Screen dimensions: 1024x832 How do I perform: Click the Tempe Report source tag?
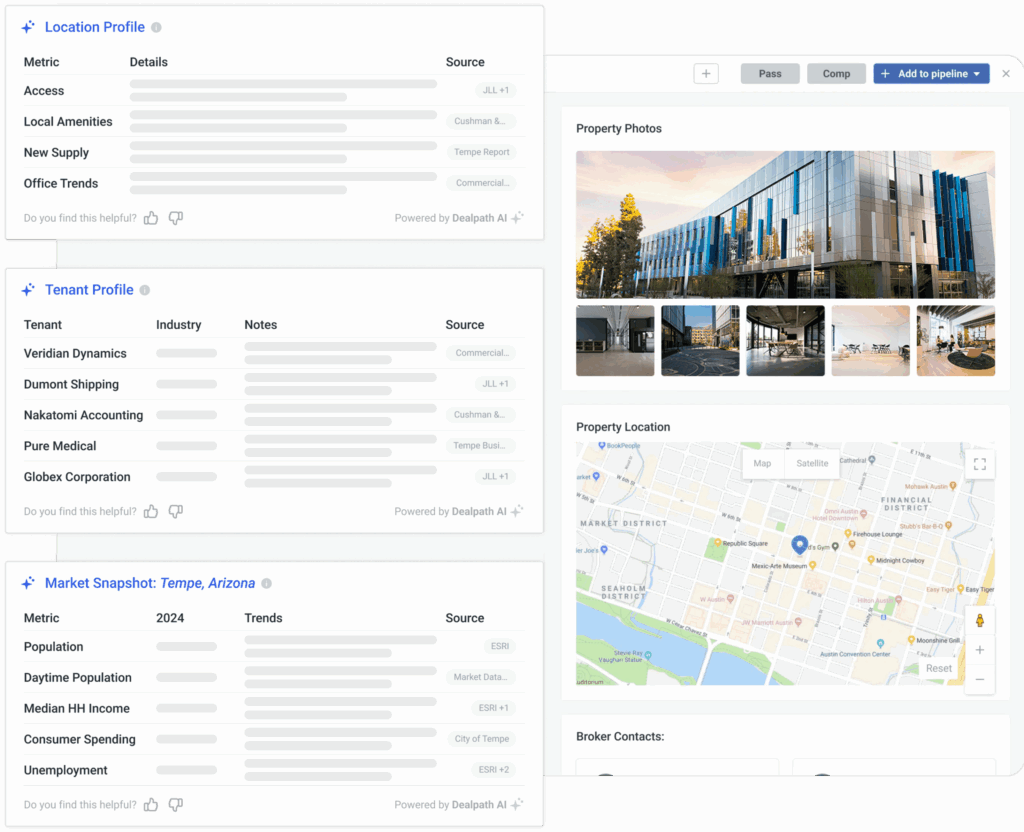click(x=481, y=152)
